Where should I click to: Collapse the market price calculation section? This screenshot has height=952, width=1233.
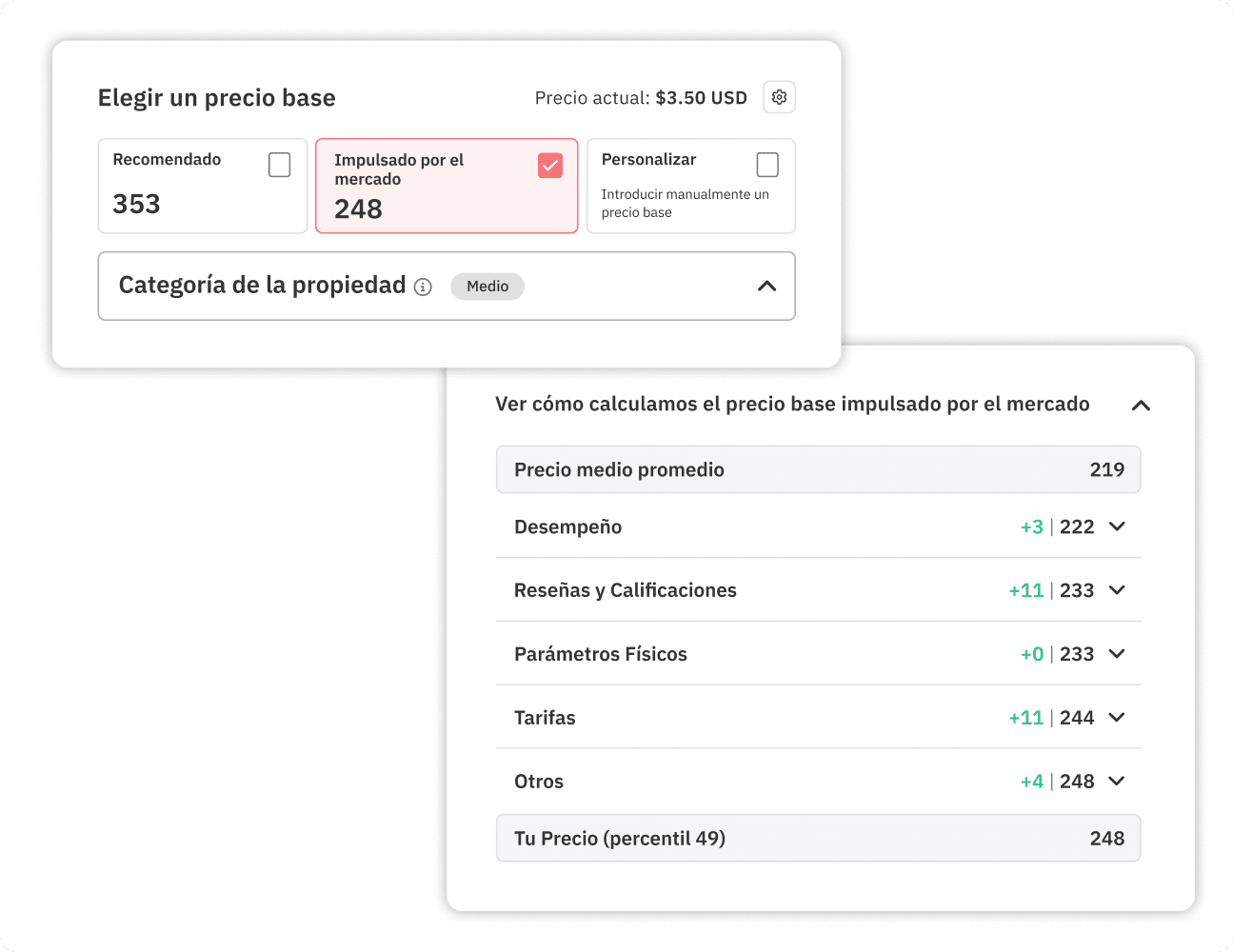pos(1141,406)
